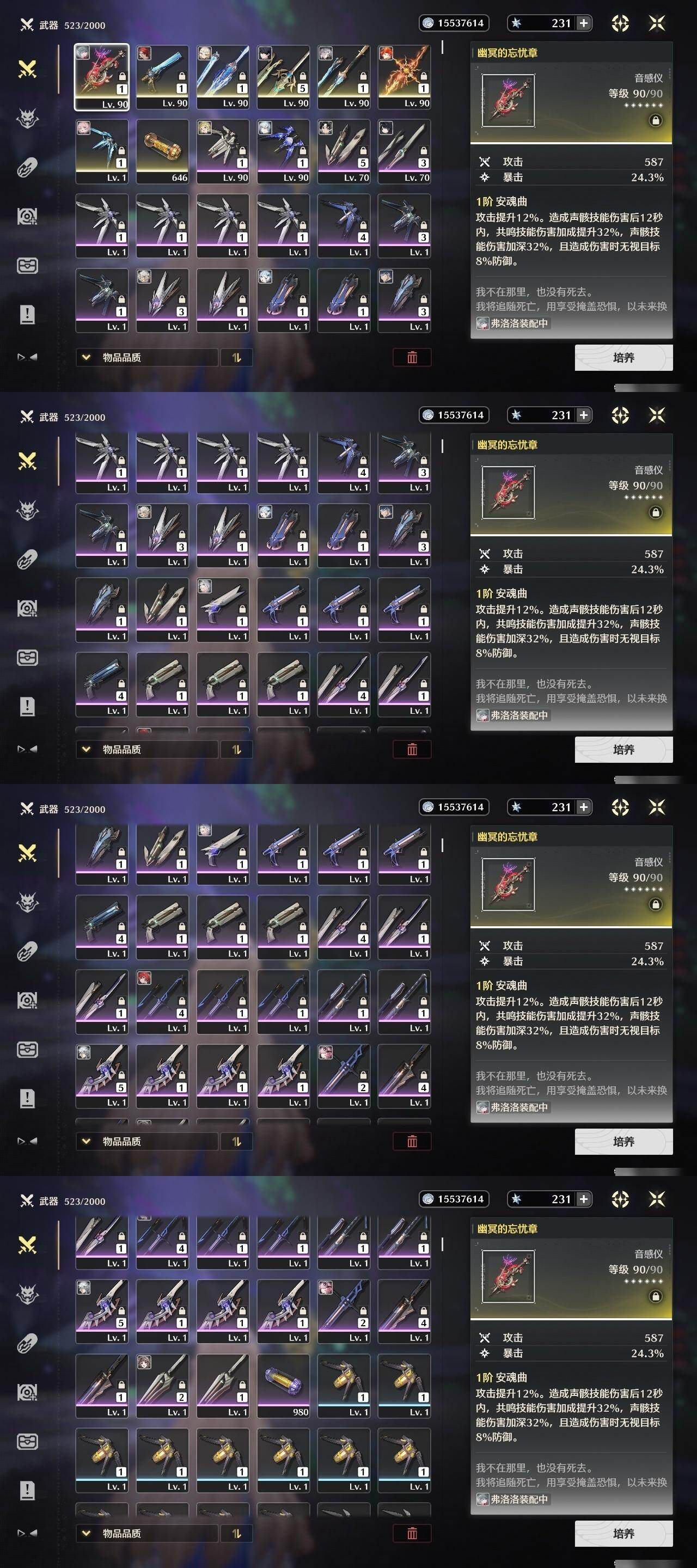Expand the sidebar collapse arrows in topmost panel

coord(27,357)
